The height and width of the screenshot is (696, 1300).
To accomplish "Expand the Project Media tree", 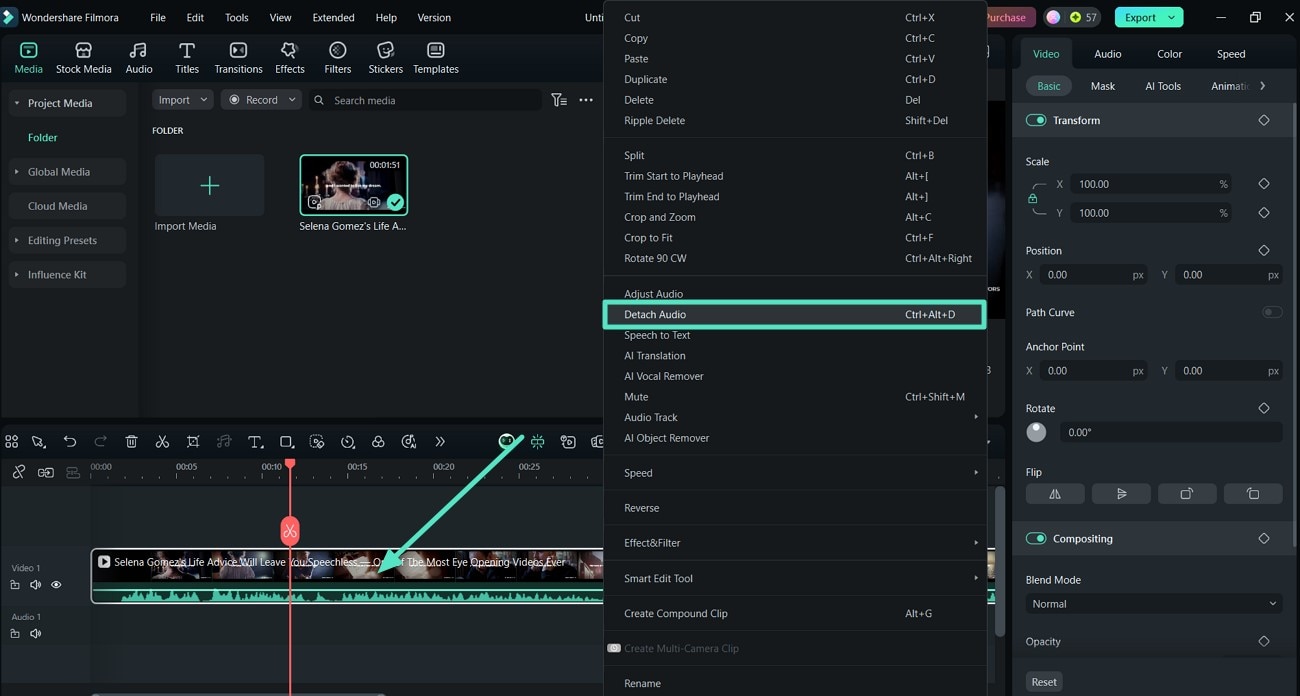I will tap(16, 103).
